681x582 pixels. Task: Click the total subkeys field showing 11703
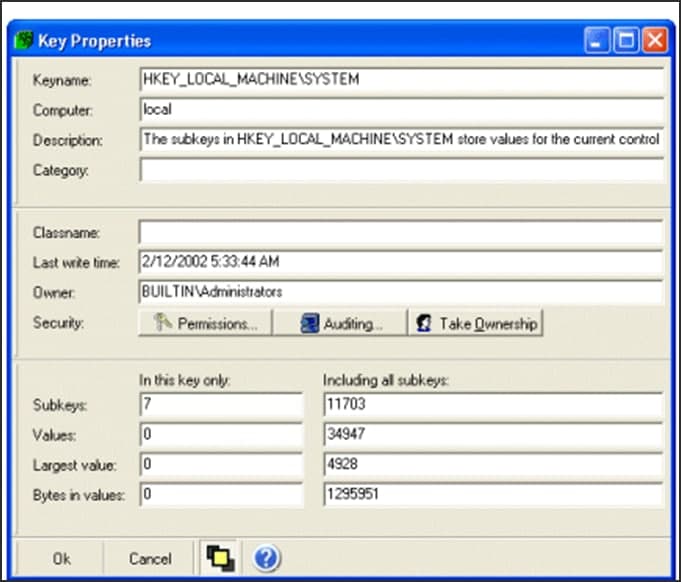click(493, 406)
